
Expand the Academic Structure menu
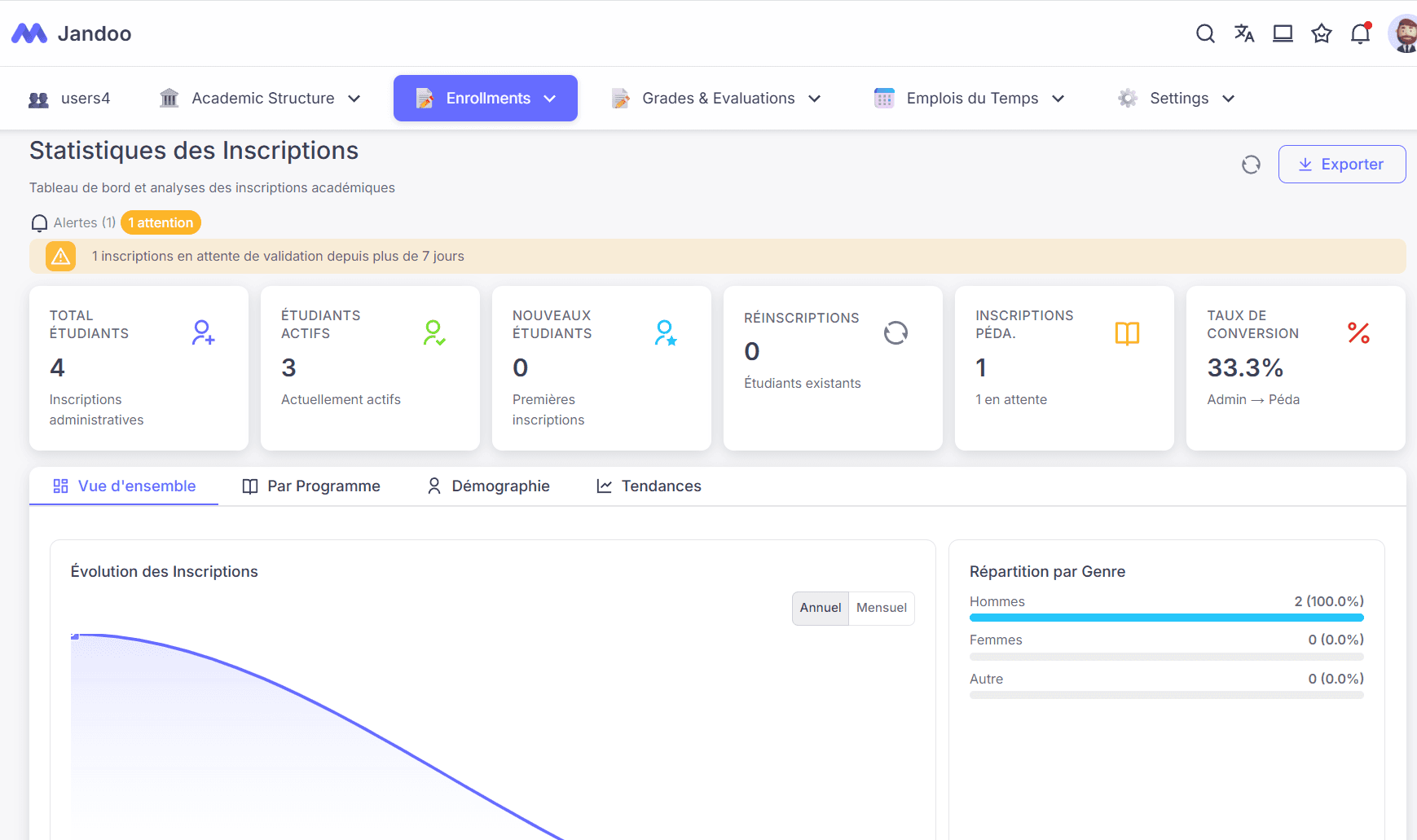click(x=260, y=98)
